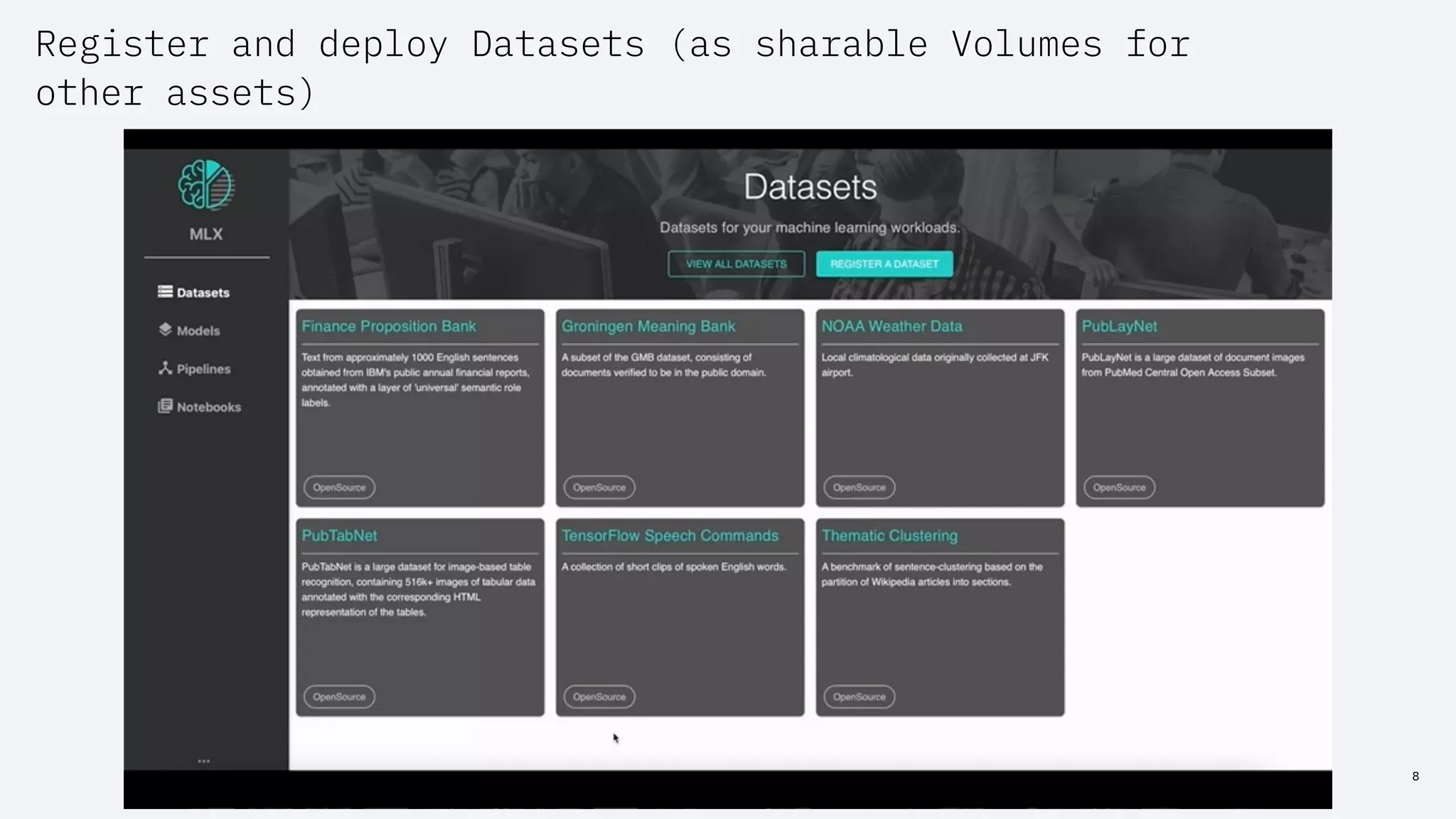
Task: Click OpenSource tag on Finance Proposition Bank
Action: click(339, 487)
